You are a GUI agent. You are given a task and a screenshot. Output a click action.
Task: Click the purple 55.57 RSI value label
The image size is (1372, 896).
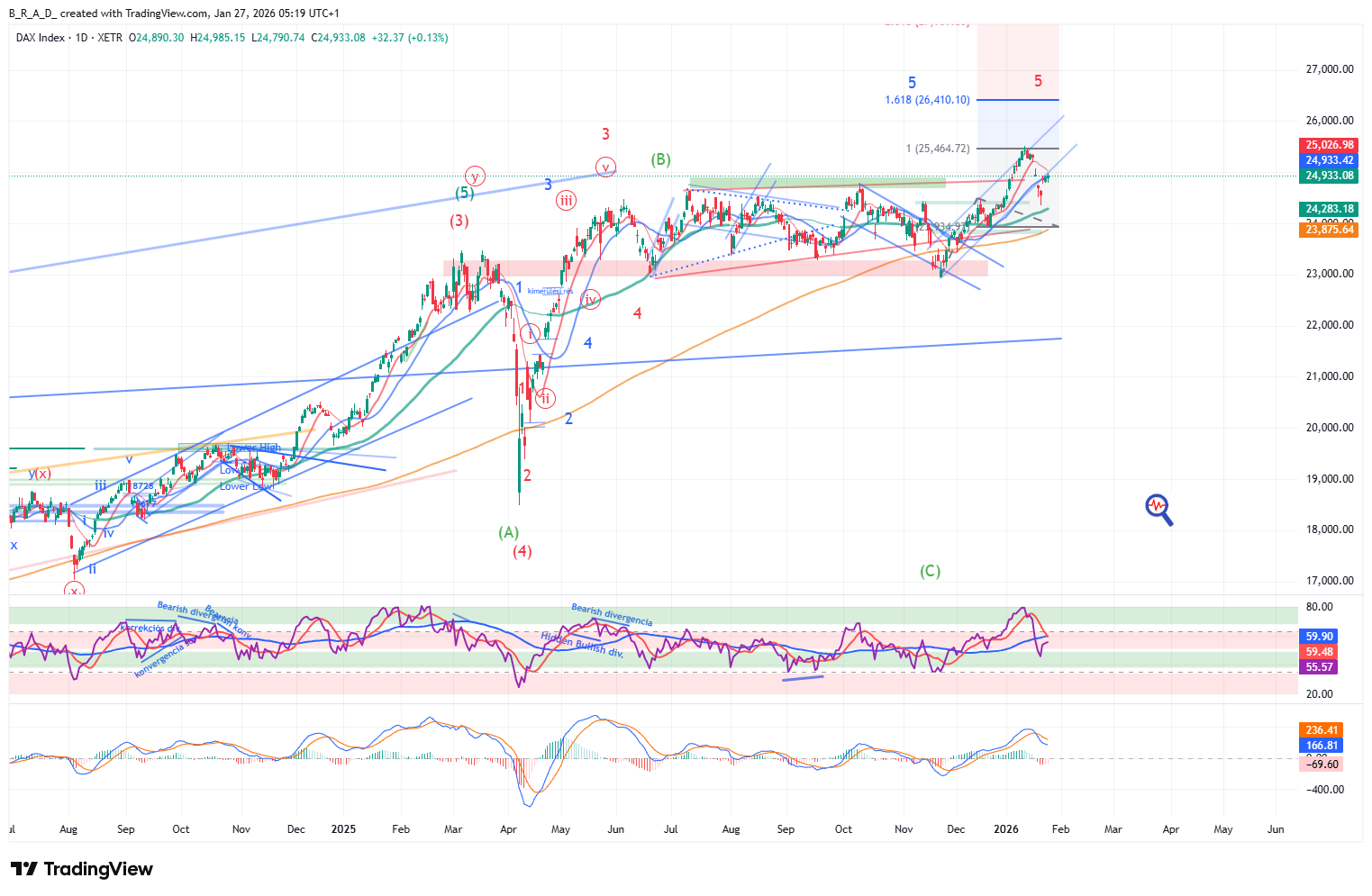(1319, 667)
